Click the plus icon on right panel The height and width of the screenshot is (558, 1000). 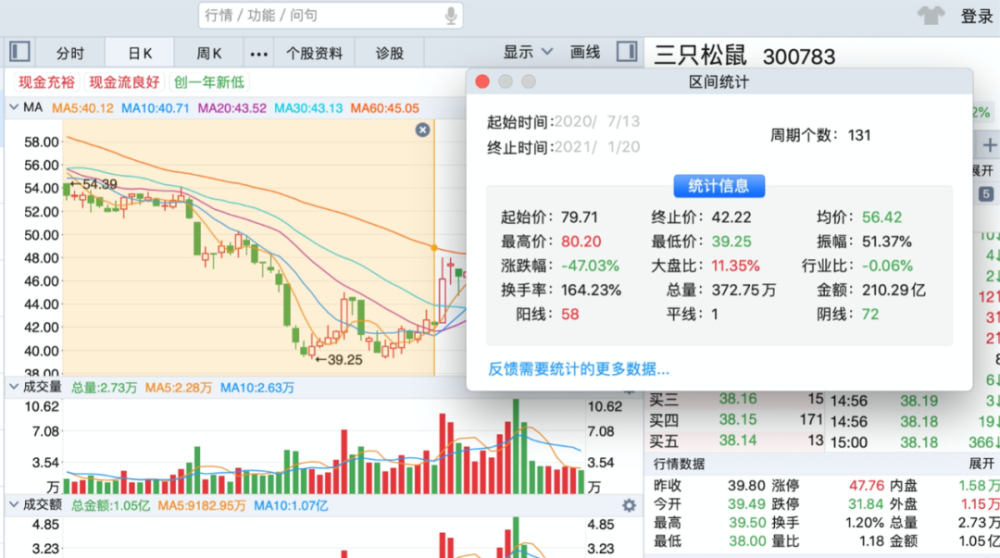pos(989,145)
